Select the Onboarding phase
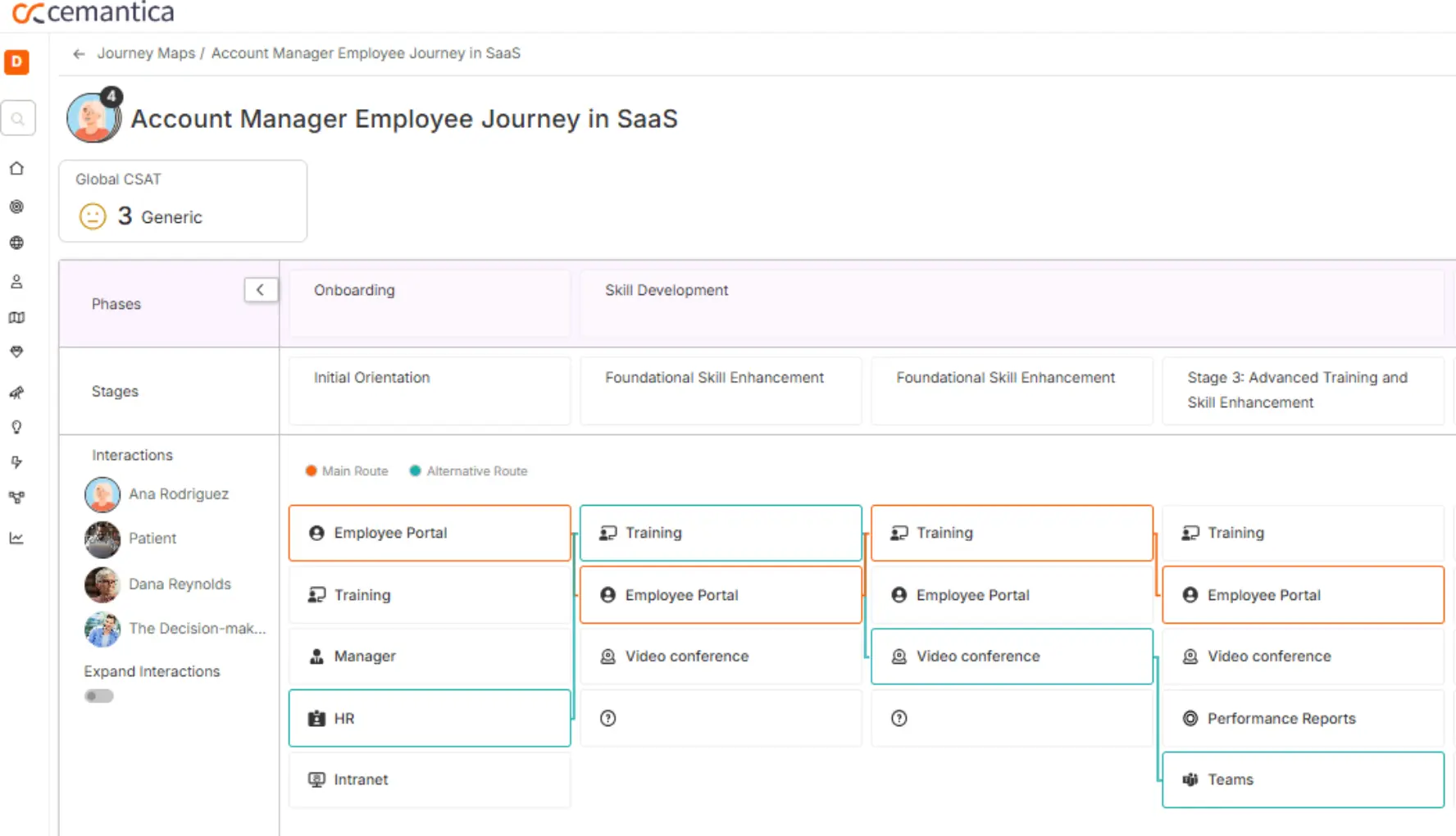 [x=430, y=302]
